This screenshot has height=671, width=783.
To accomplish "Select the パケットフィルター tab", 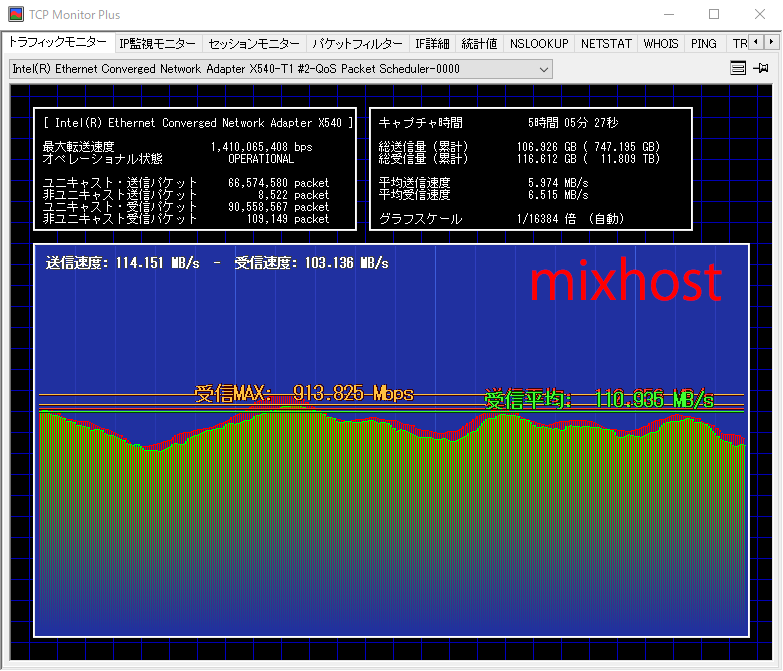I will pyautogui.click(x=357, y=44).
